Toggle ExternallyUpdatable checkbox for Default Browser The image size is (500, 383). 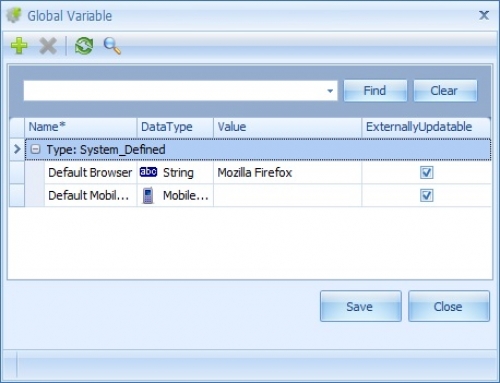pyautogui.click(x=426, y=172)
